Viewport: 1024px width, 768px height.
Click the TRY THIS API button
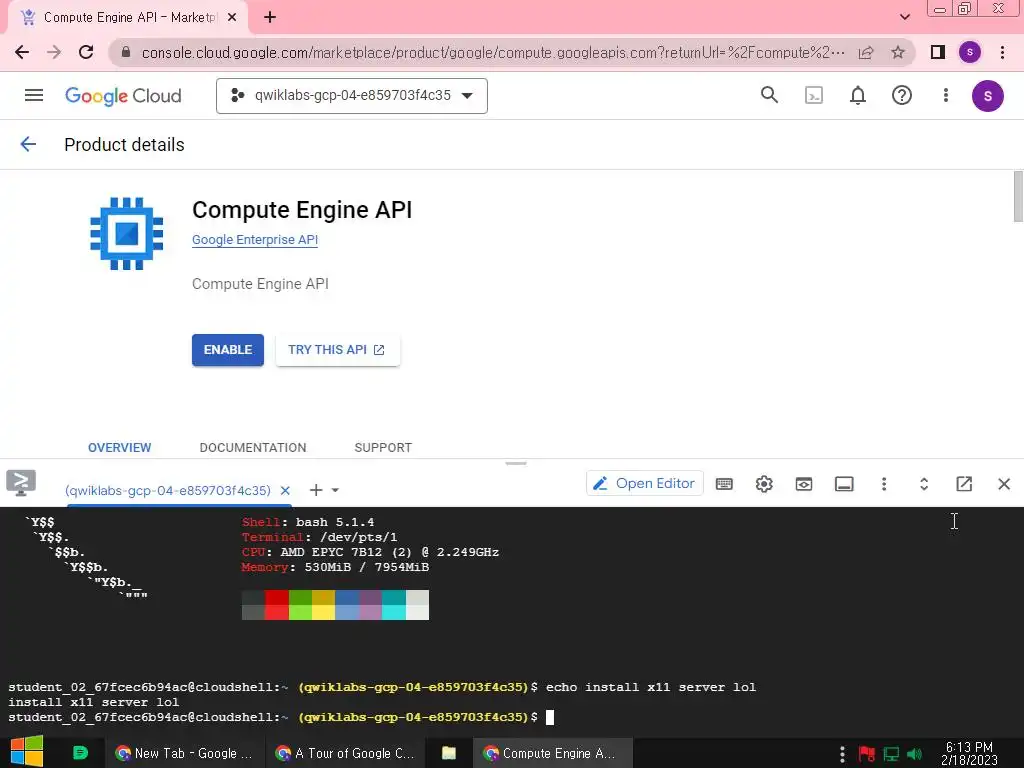338,350
